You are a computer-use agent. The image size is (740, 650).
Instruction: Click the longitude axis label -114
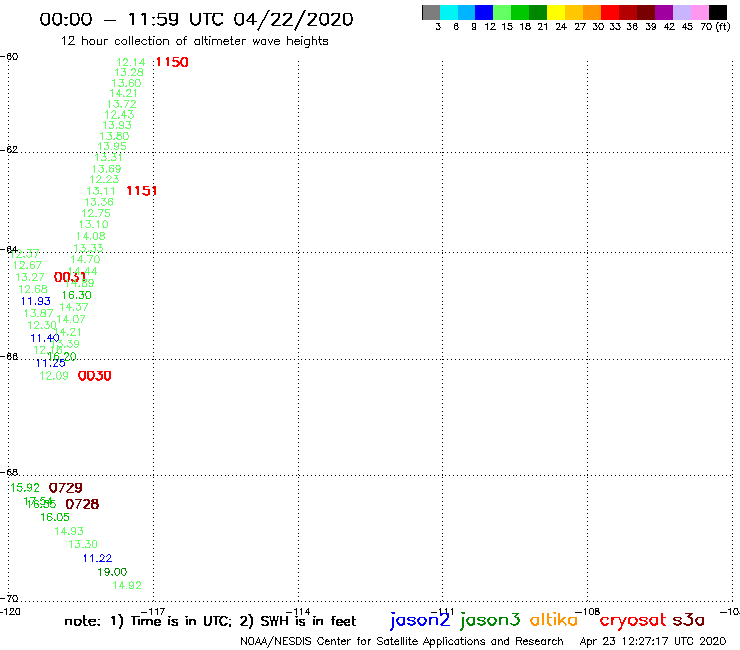pos(298,612)
